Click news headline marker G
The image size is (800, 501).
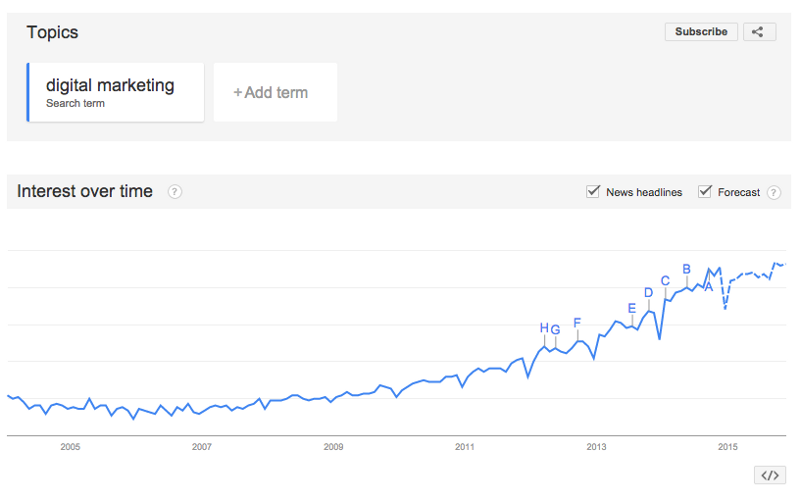pyautogui.click(x=556, y=328)
